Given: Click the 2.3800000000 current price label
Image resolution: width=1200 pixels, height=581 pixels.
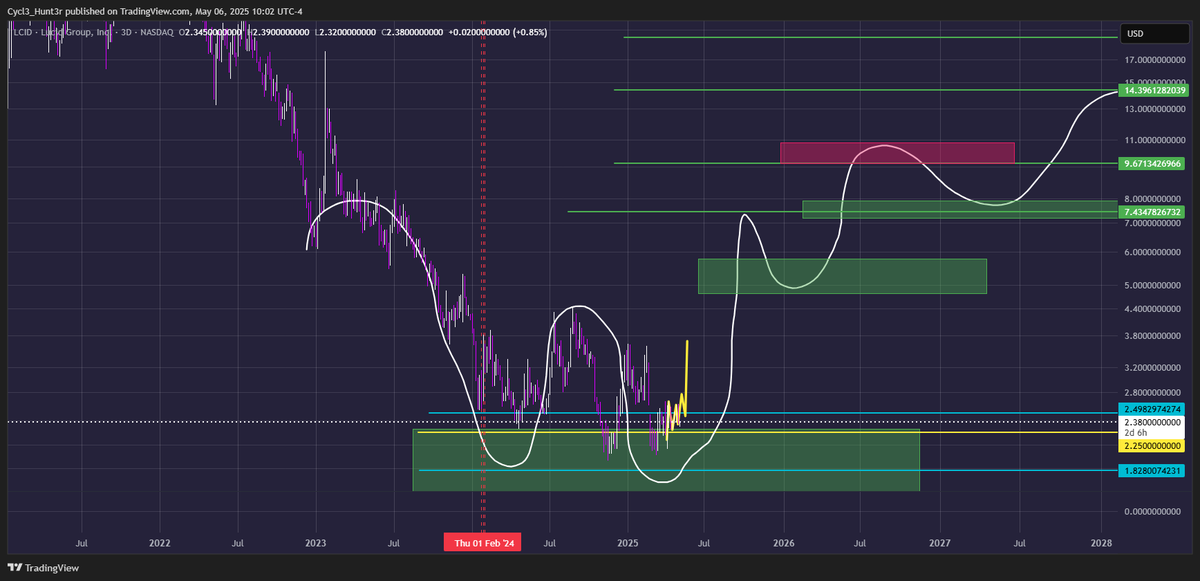Looking at the screenshot, I should point(1153,422).
